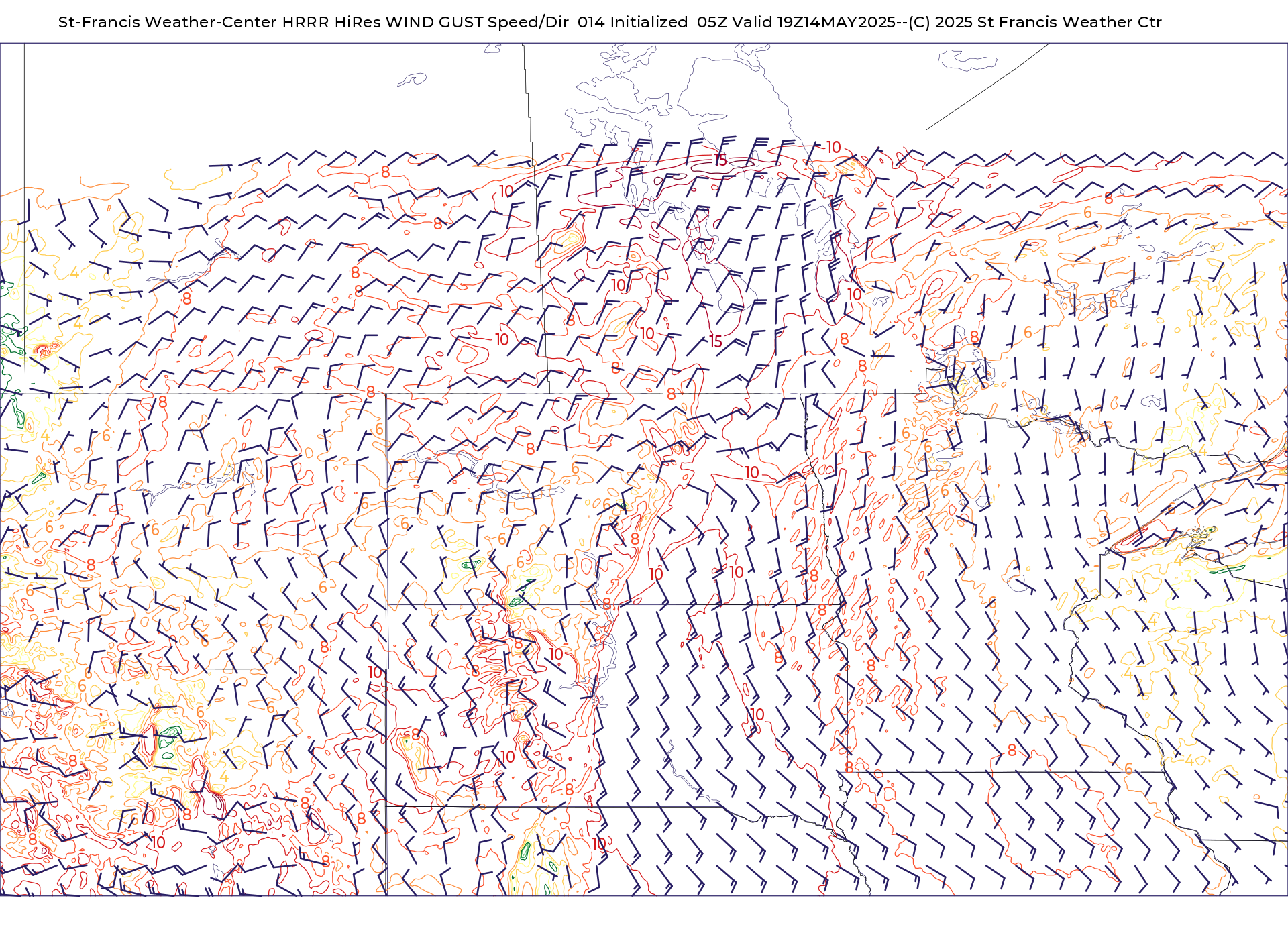Click the '(C) 2025 St Francis Weather Ctr' copyright
Image resolution: width=1288 pixels, height=939 pixels.
click(1035, 22)
